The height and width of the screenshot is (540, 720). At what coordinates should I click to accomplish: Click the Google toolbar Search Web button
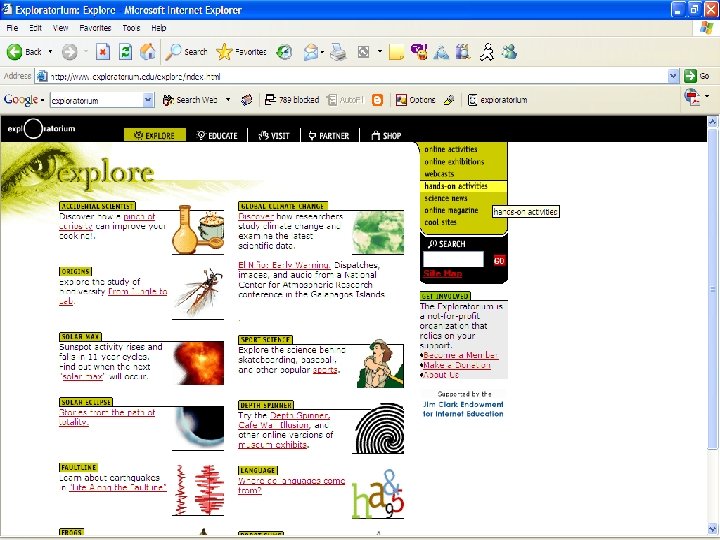point(190,100)
